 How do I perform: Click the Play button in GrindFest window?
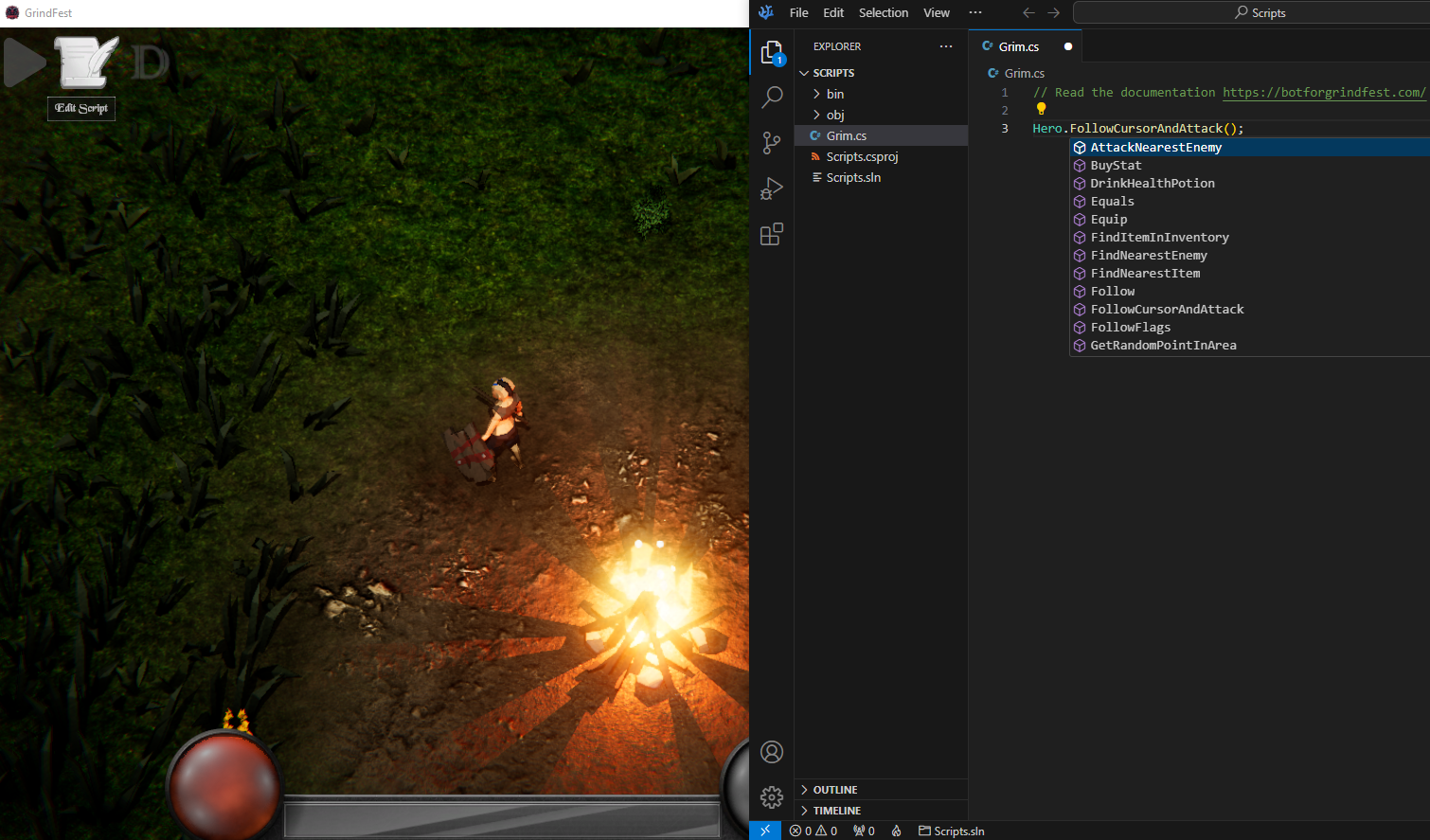[24, 63]
